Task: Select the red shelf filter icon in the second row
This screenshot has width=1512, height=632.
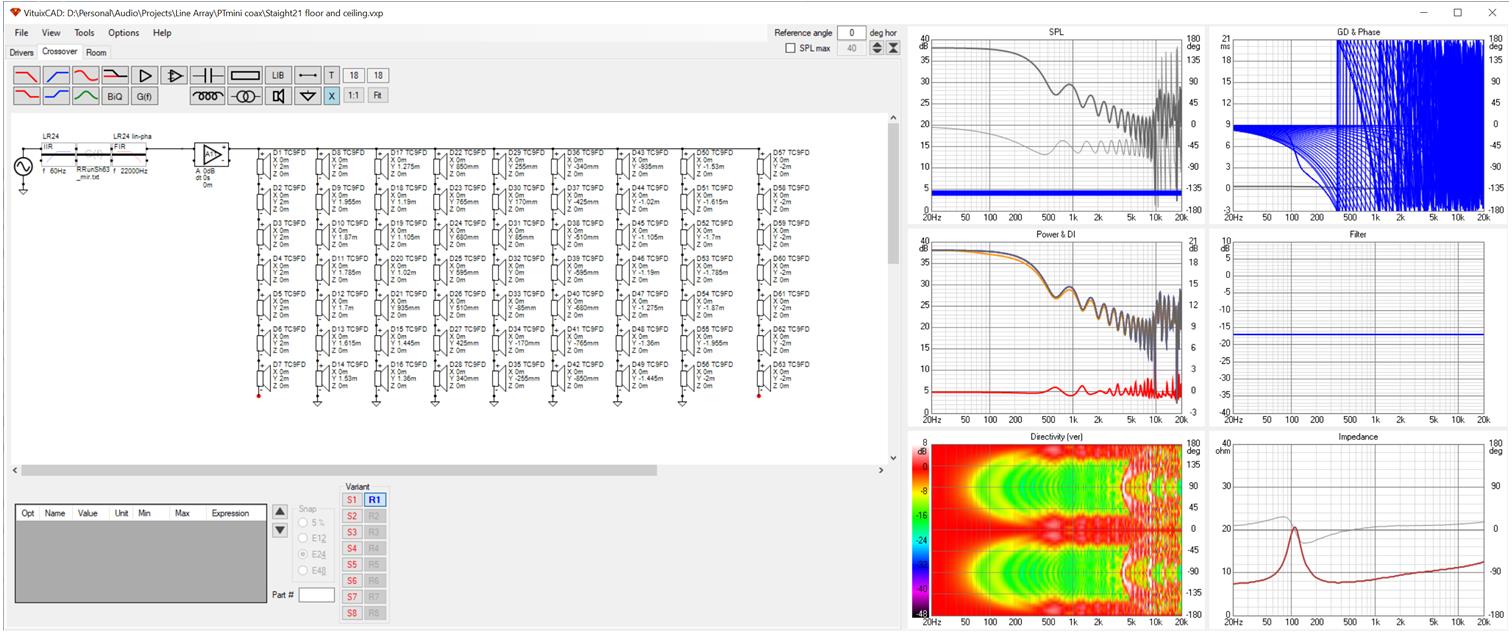Action: (x=27, y=96)
